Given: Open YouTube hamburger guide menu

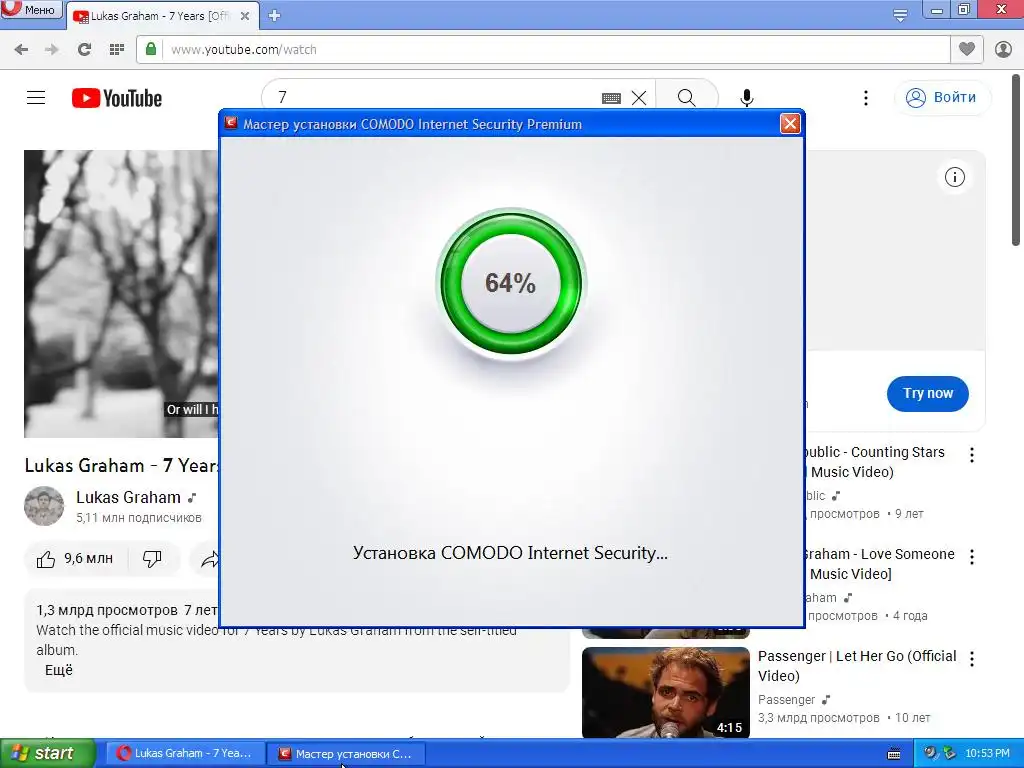Looking at the screenshot, I should click(36, 98).
